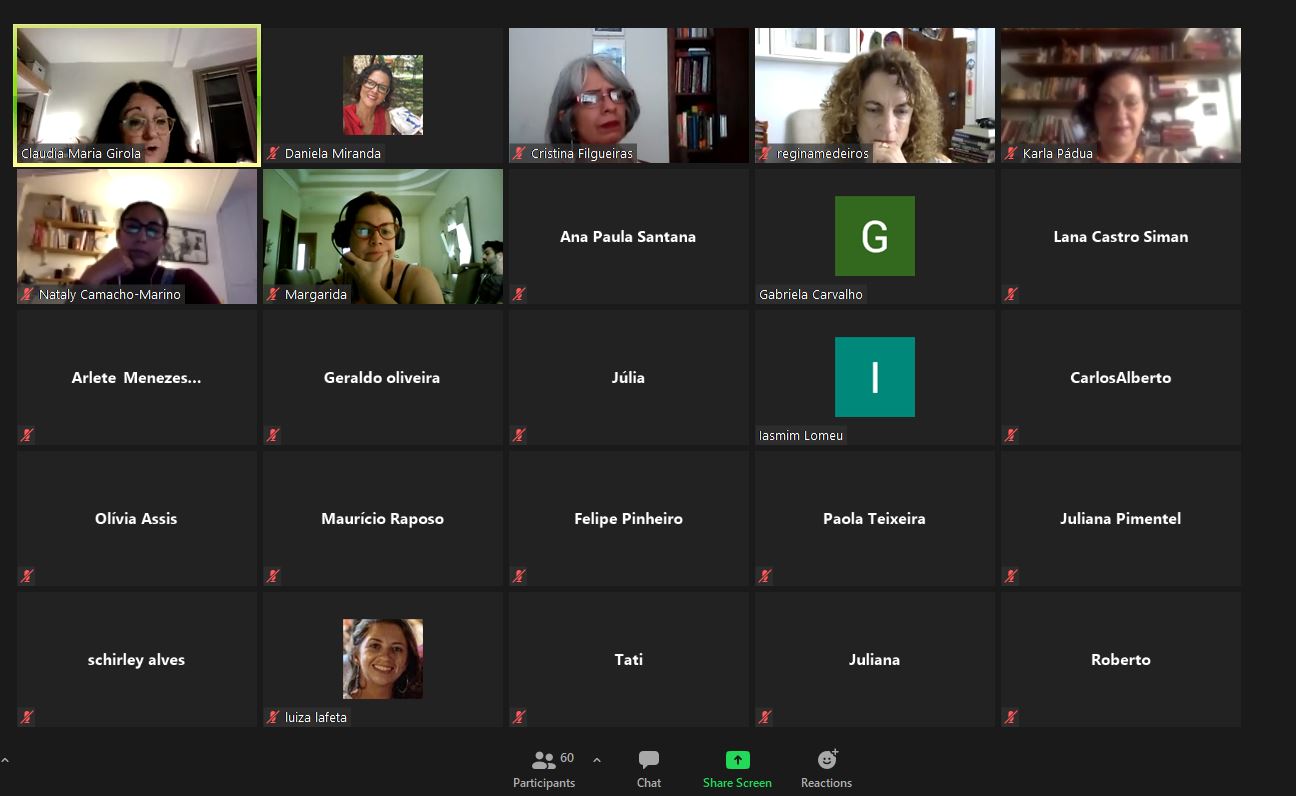Expand the hidden meeting controls chevron
Screen dimensions: 1296x796
5,761
